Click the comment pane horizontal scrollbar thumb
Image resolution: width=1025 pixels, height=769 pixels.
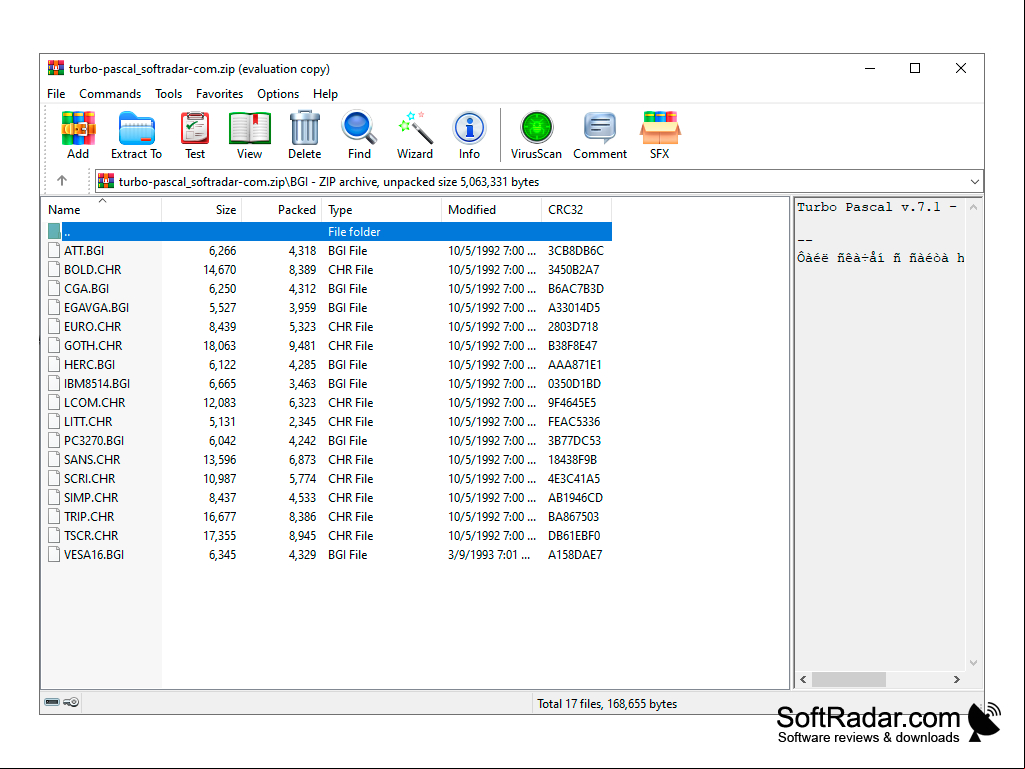pos(849,679)
